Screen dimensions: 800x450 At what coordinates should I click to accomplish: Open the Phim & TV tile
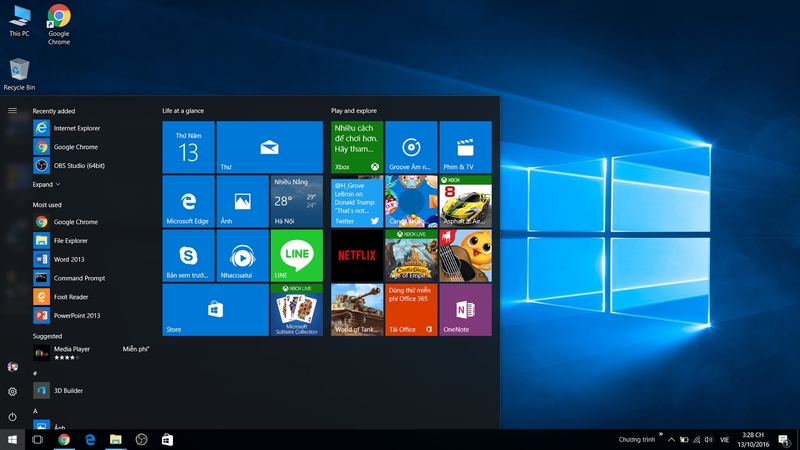pyautogui.click(x=465, y=147)
